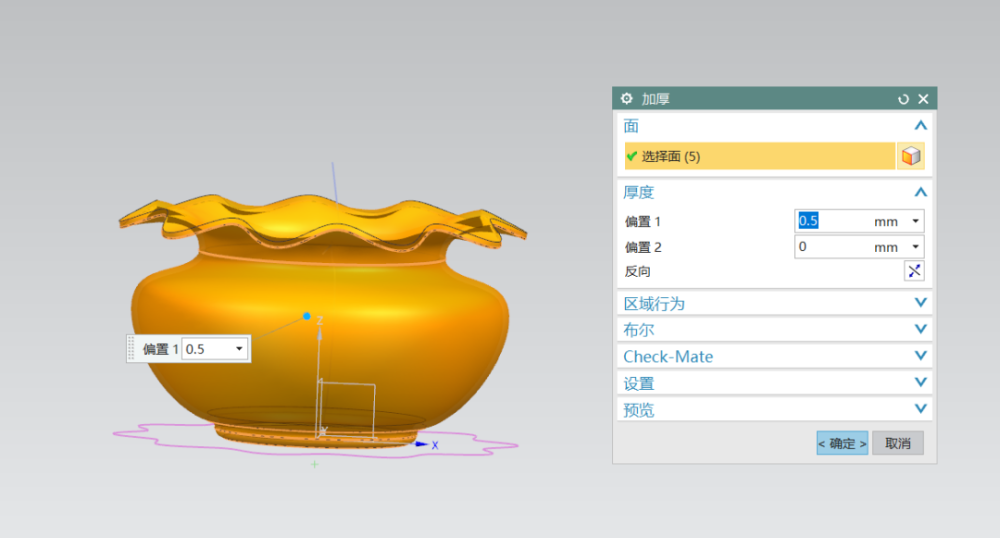This screenshot has height=538, width=1000.
Task: Collapse the 面 section
Action: (x=920, y=126)
